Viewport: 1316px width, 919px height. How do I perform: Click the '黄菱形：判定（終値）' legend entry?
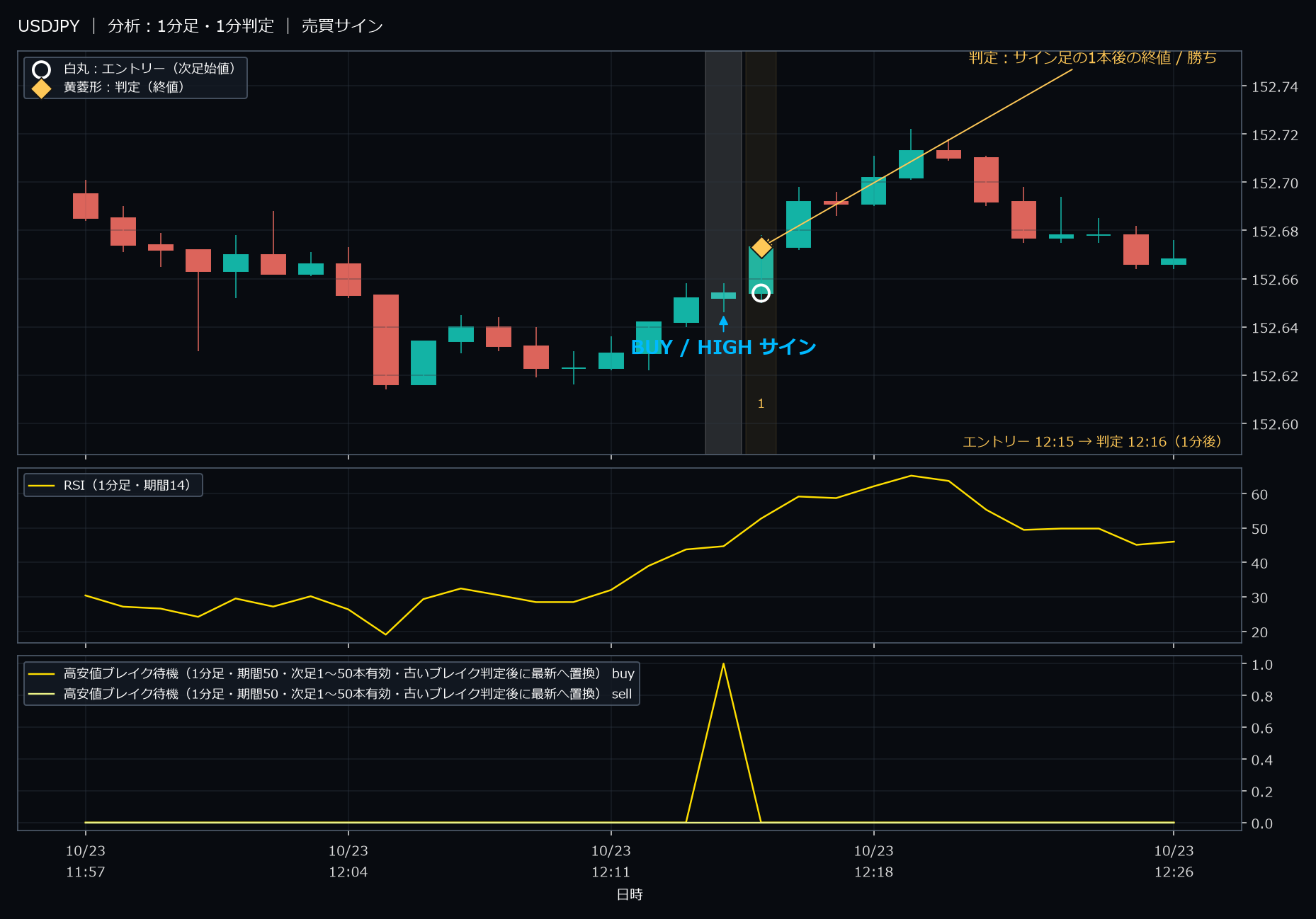coord(125,87)
